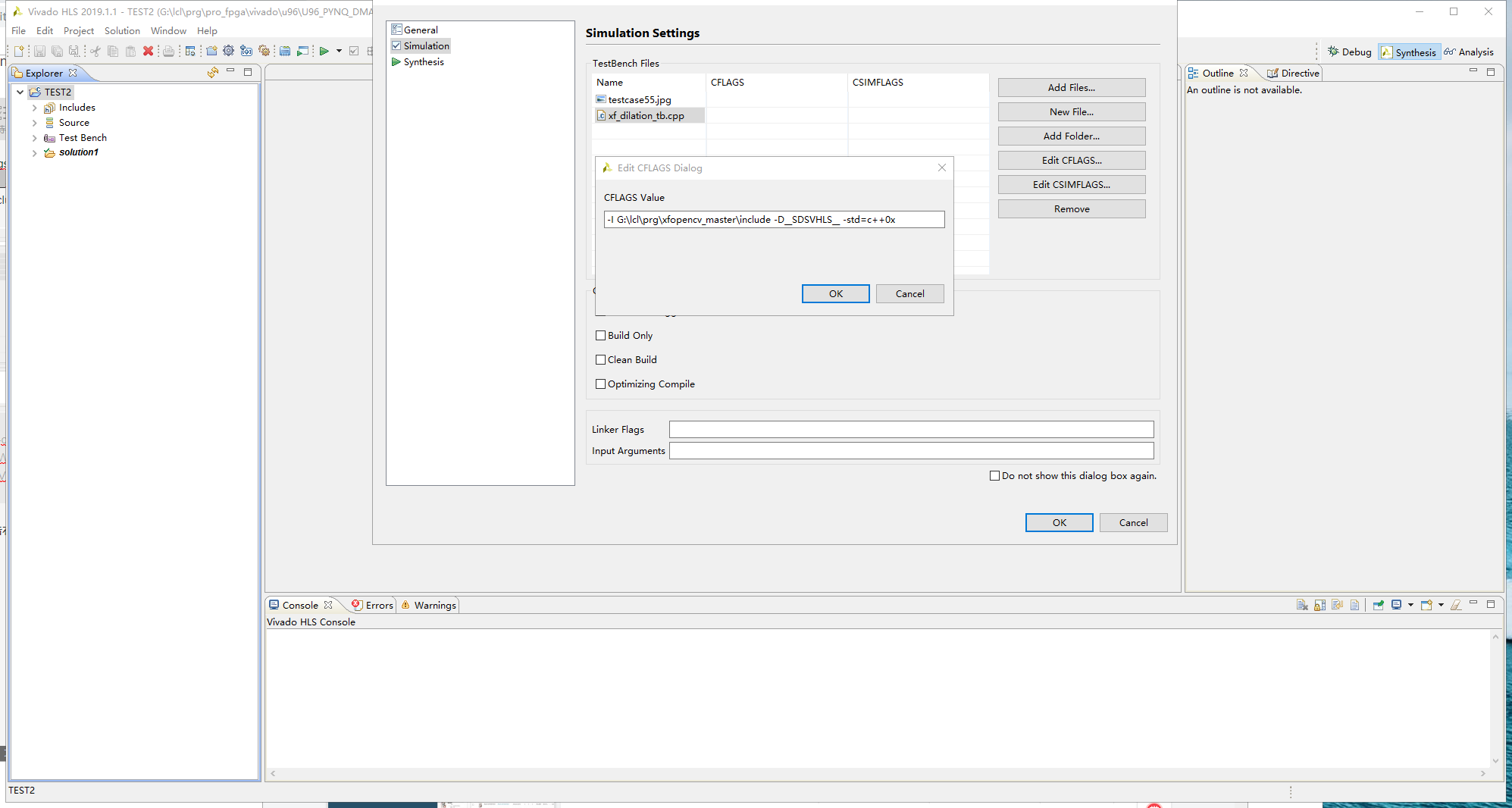Image resolution: width=1512 pixels, height=808 pixels.
Task: Click the Open Console icon
Action: [1426, 605]
